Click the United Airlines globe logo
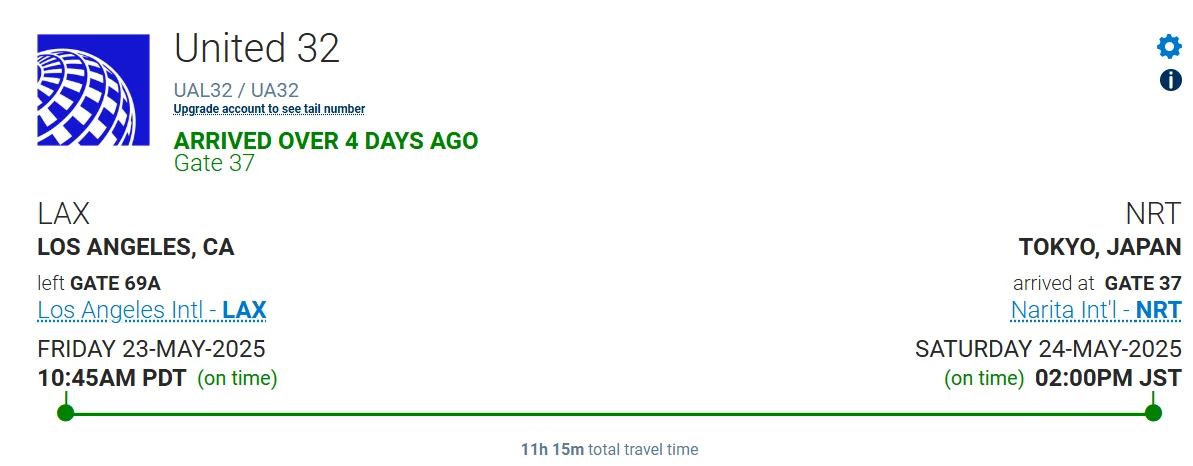Viewport: 1193px width, 466px height. [x=94, y=90]
